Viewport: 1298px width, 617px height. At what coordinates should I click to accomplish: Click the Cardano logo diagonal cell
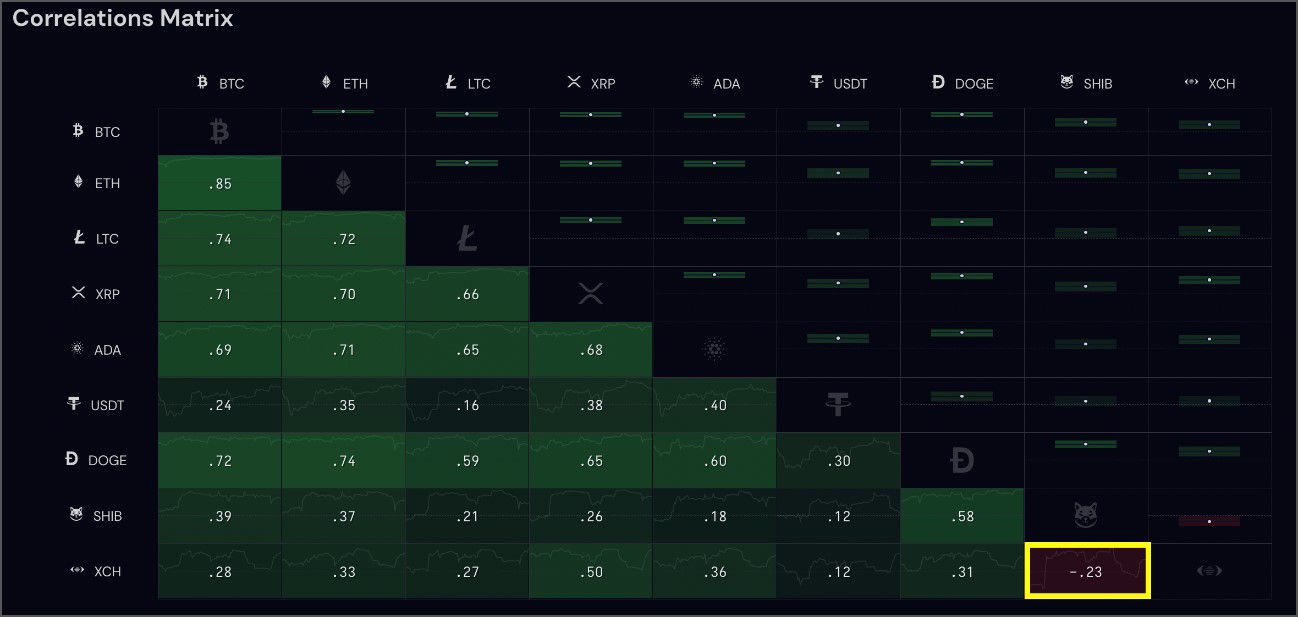point(714,350)
